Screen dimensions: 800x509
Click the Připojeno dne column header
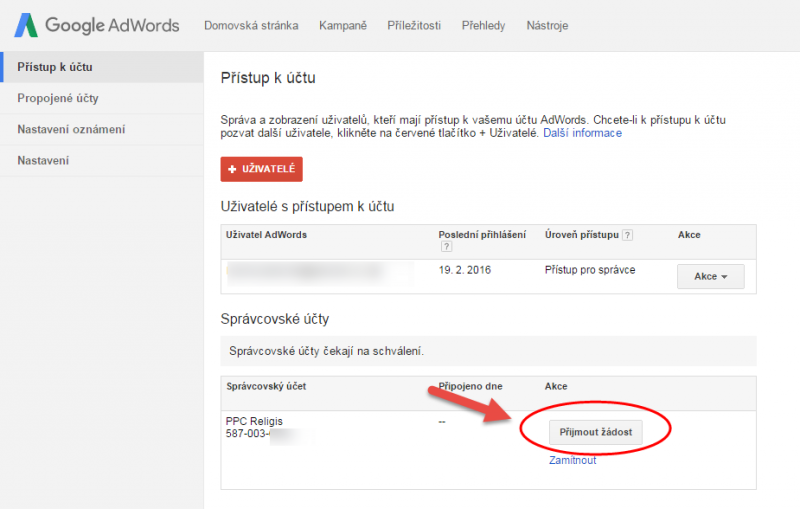(x=470, y=386)
